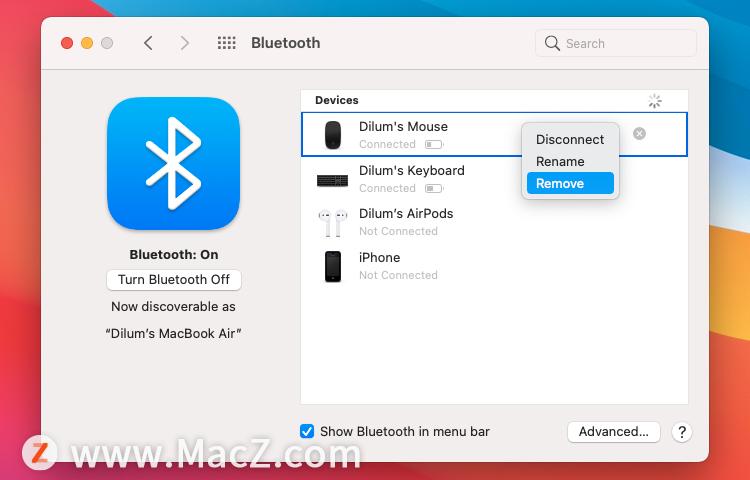Viewport: 750px width, 480px height.
Task: Click the Devices list header
Action: [x=337, y=100]
